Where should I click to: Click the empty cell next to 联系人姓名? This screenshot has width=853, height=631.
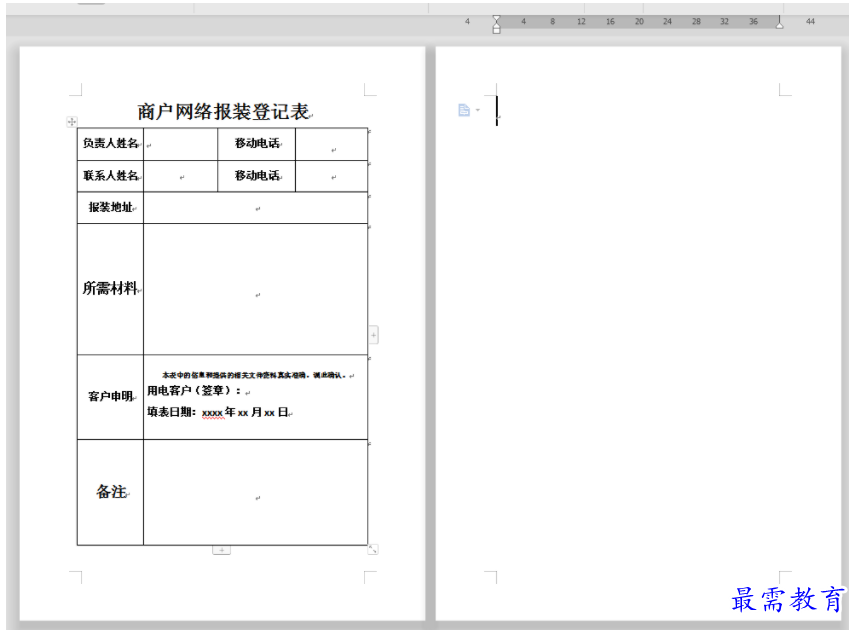pyautogui.click(x=181, y=176)
